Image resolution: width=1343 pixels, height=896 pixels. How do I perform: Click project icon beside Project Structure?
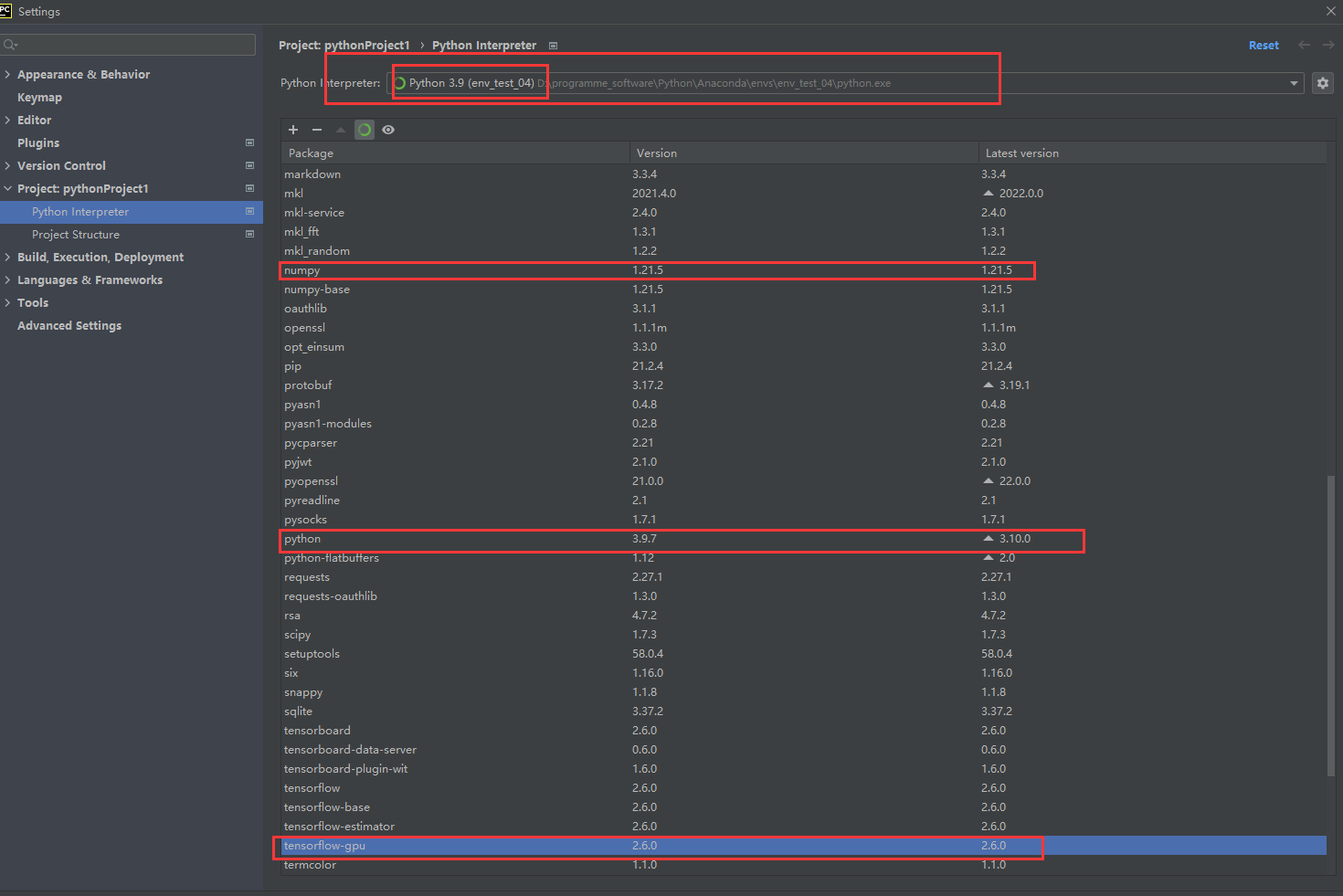pyautogui.click(x=250, y=234)
